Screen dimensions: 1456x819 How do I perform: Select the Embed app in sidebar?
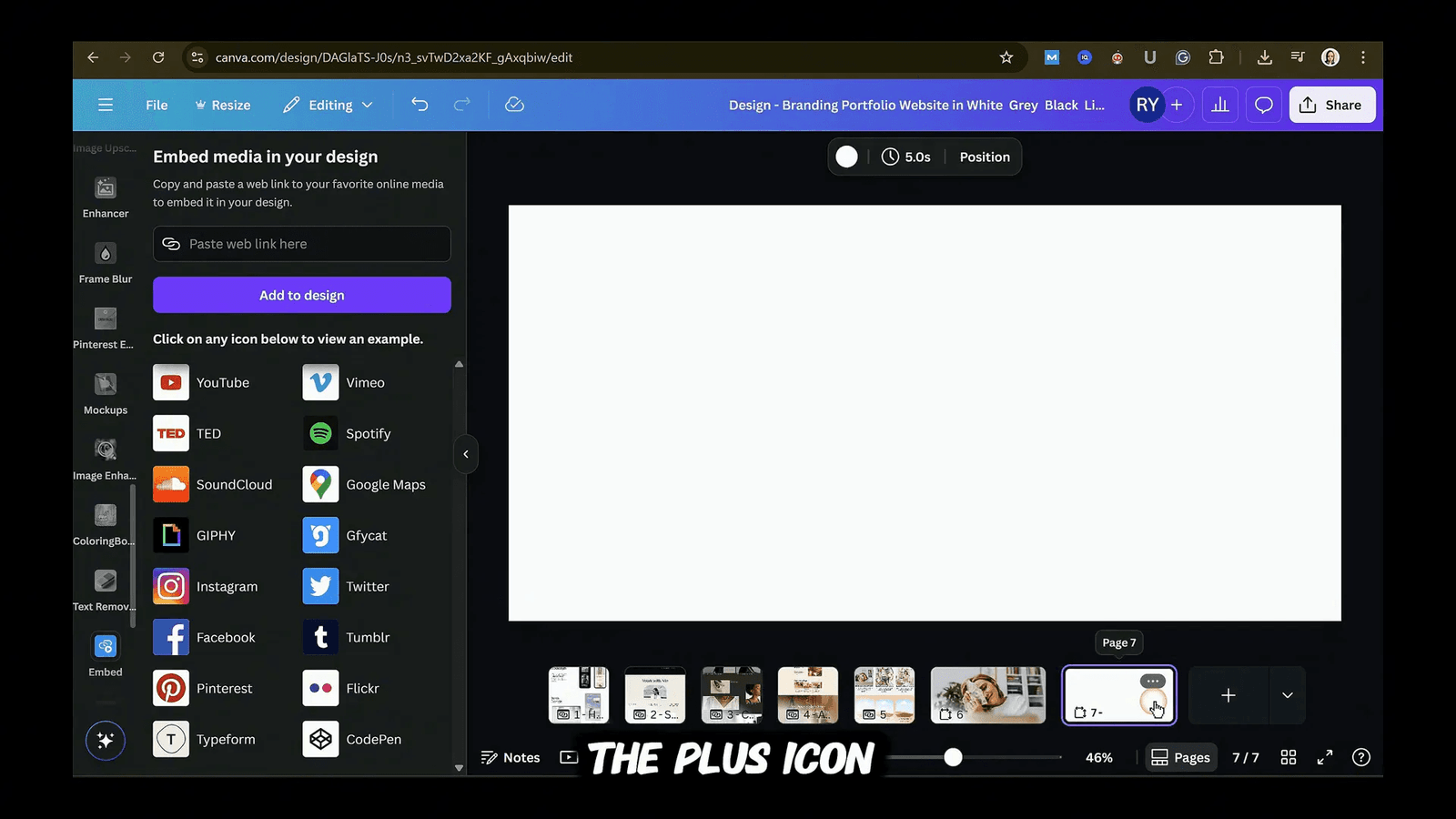click(x=106, y=656)
